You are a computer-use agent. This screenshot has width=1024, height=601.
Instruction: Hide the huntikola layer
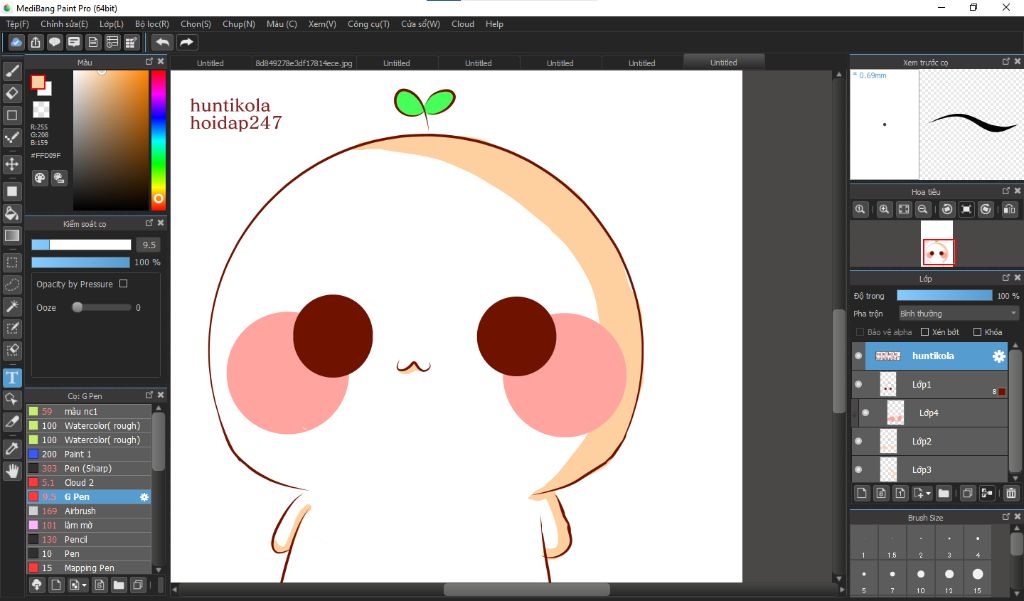coord(859,356)
